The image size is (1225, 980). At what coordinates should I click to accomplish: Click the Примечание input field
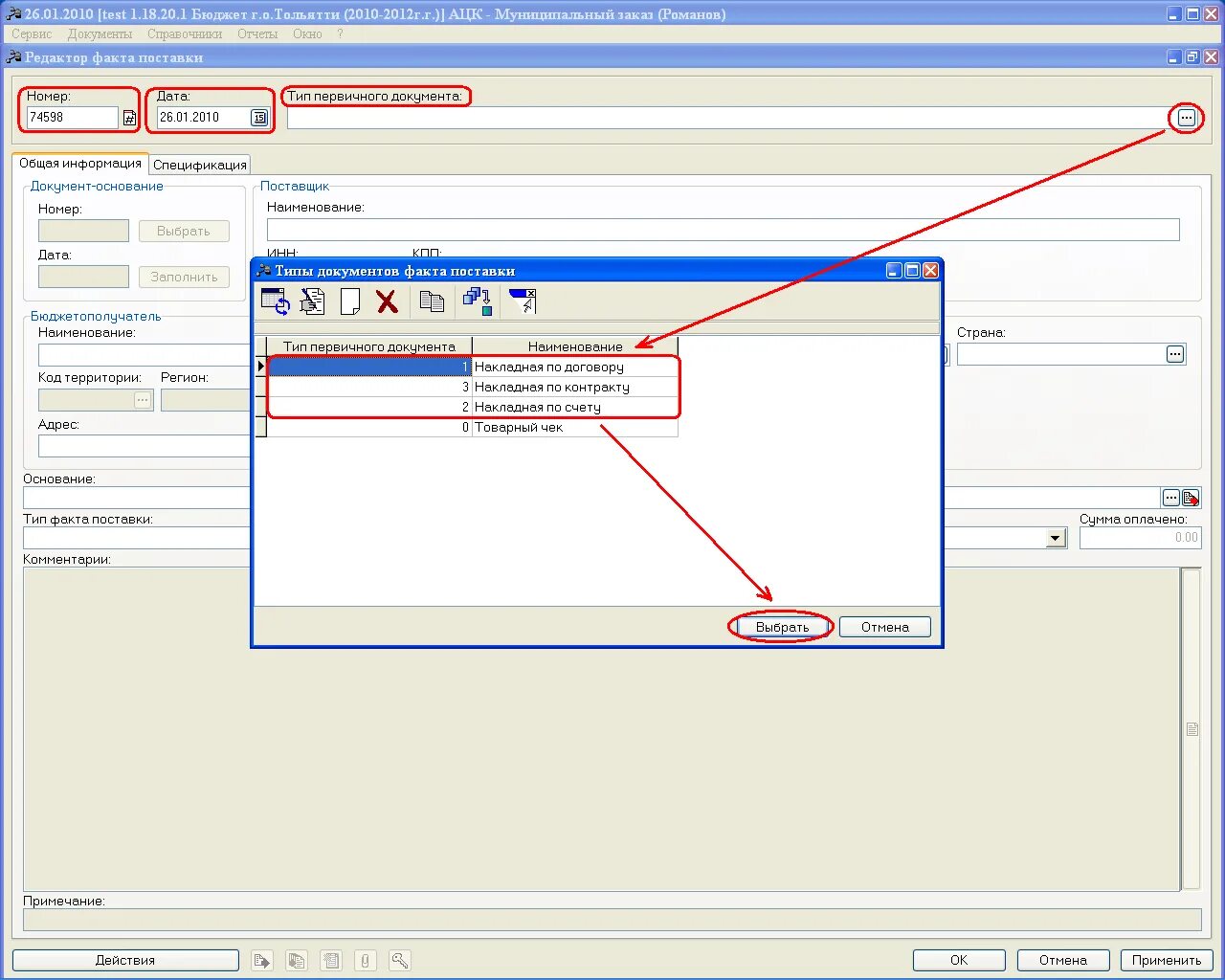[x=612, y=920]
